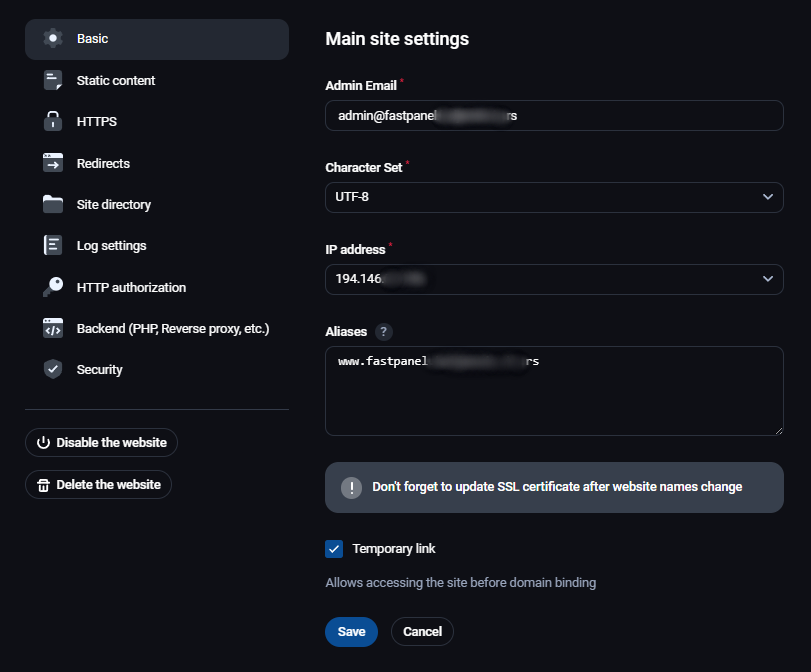Go to the Redirects menu section
The width and height of the screenshot is (811, 672).
click(103, 163)
